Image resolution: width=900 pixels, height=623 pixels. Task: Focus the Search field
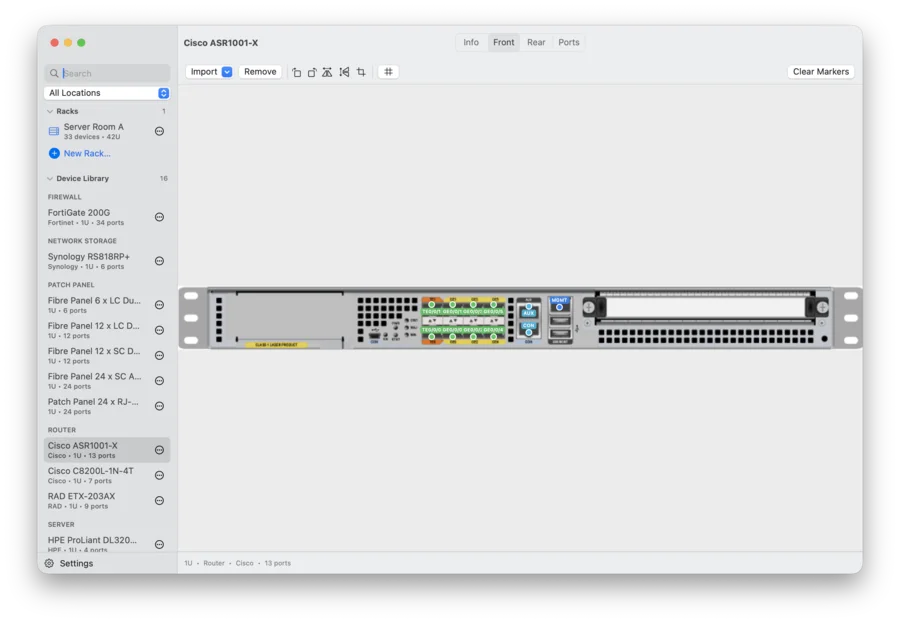[107, 73]
